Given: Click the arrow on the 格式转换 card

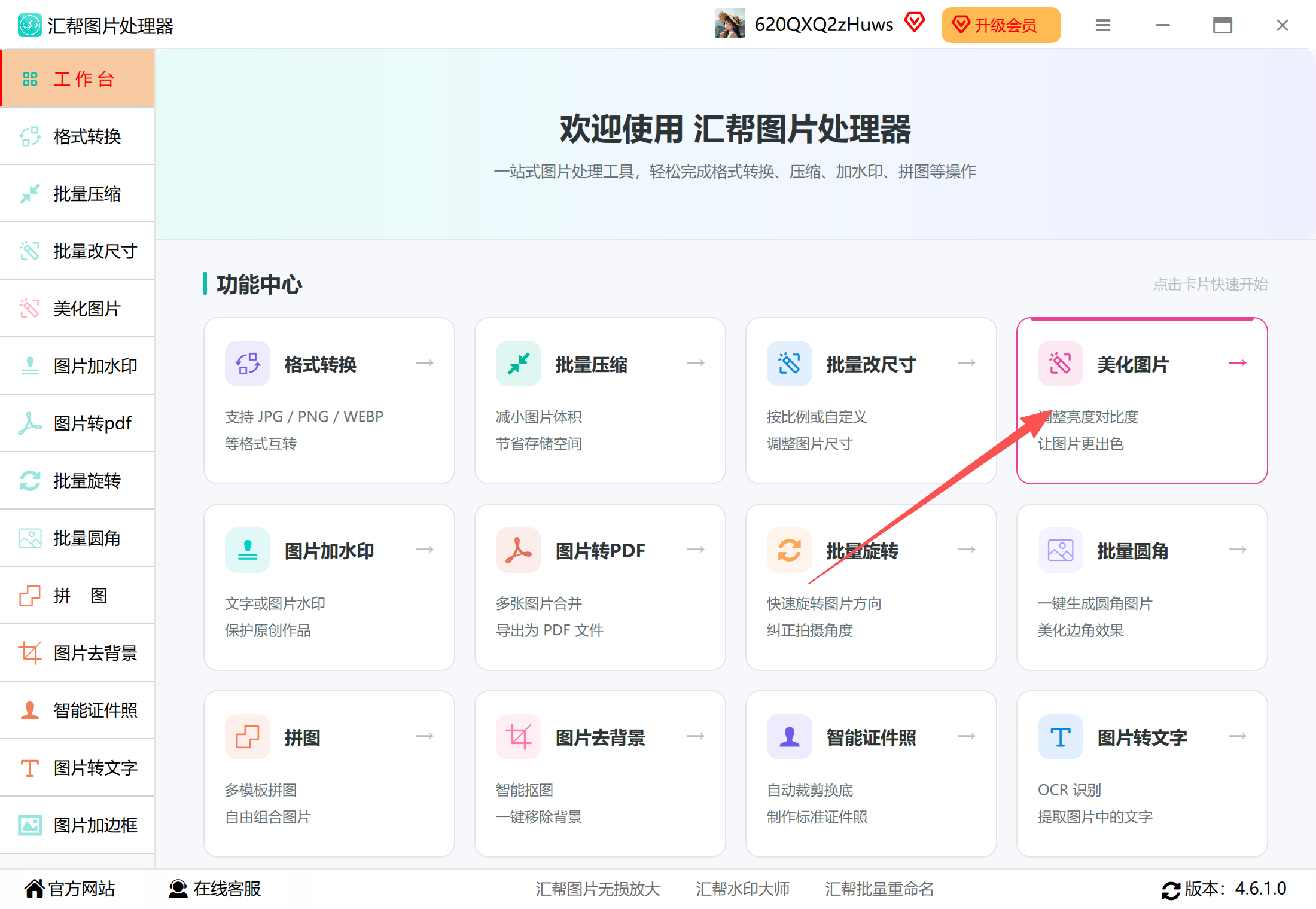Looking at the screenshot, I should (x=425, y=363).
